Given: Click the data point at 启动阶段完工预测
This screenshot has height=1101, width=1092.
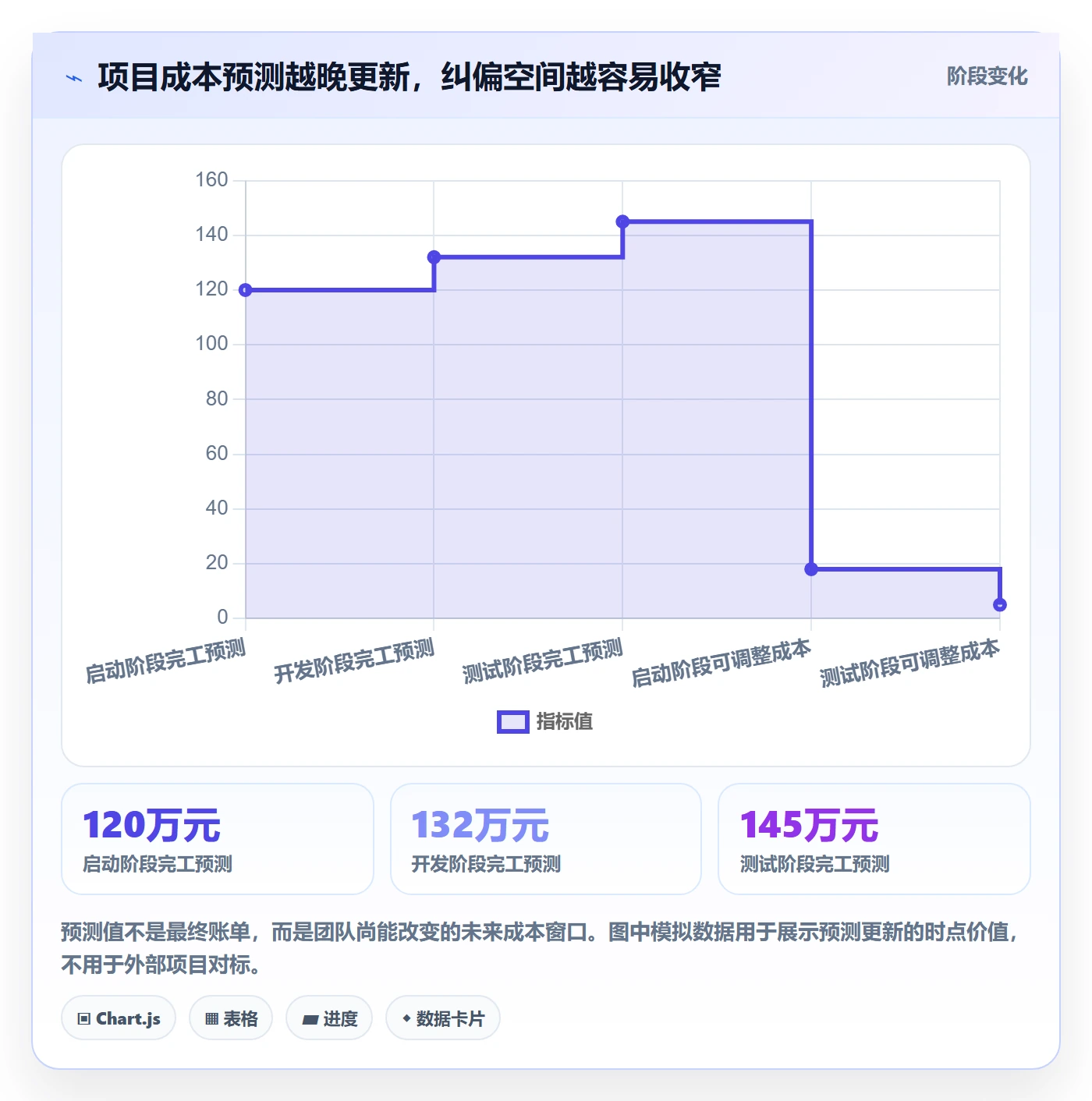Looking at the screenshot, I should pos(246,290).
